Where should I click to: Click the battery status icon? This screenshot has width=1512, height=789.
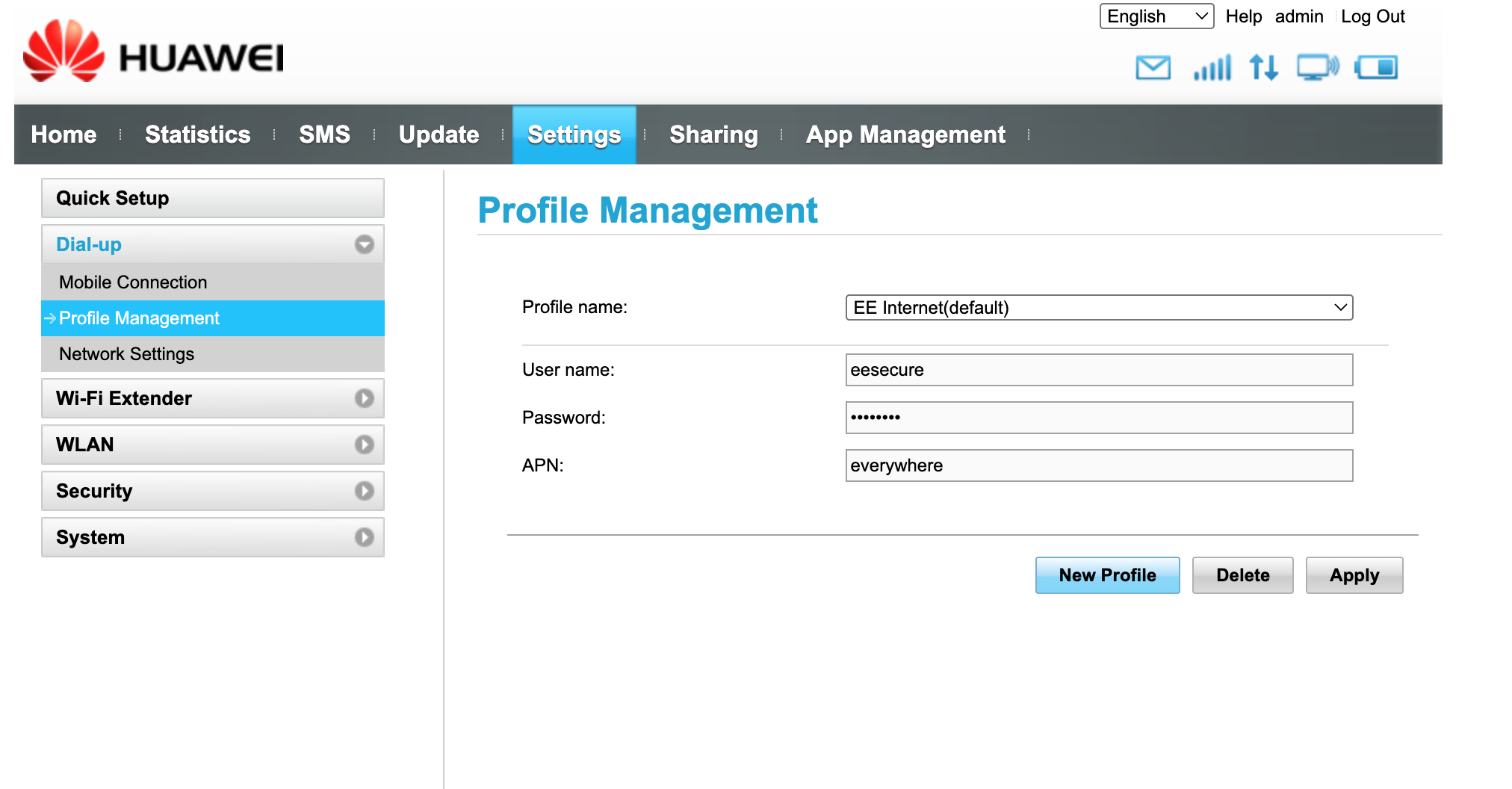tap(1377, 67)
